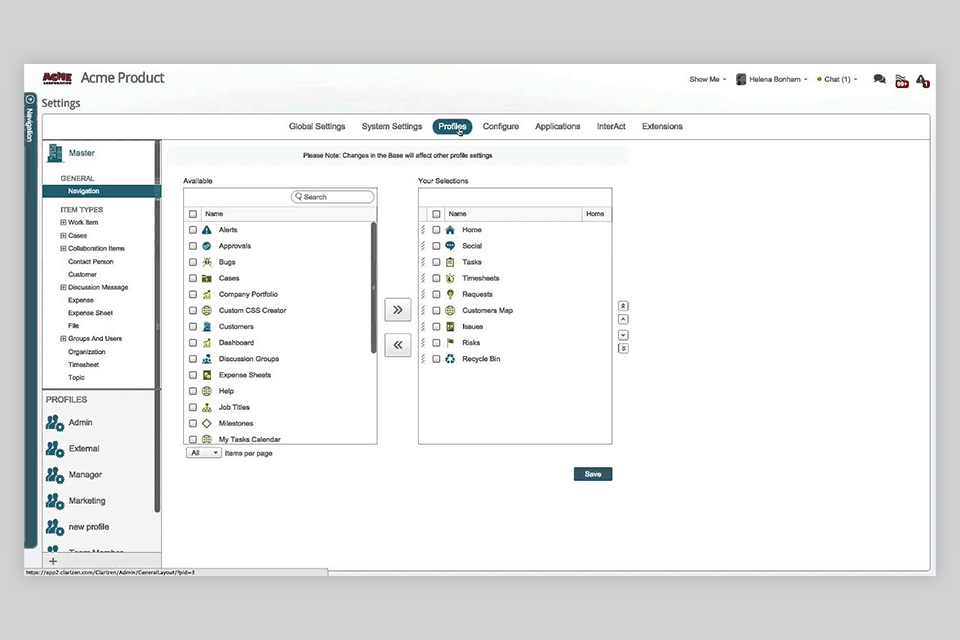Click the Custom CSS Creator globe icon
The image size is (960, 640).
(207, 311)
